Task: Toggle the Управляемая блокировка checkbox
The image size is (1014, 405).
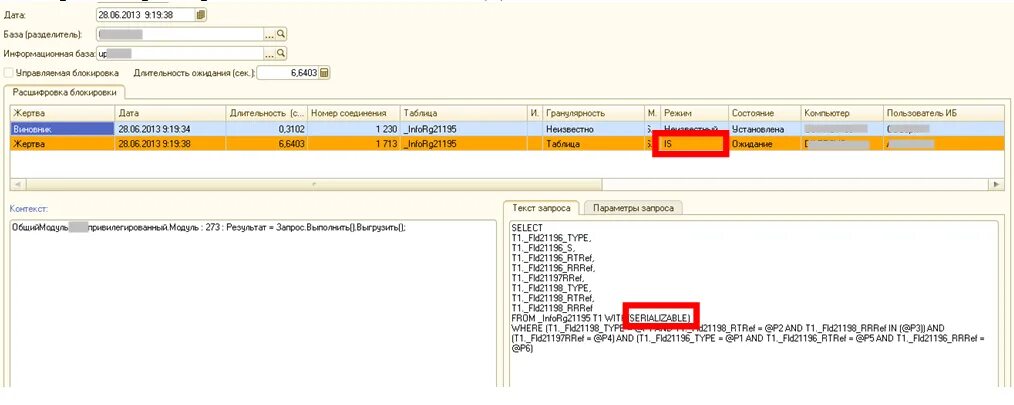Action: coord(8,73)
